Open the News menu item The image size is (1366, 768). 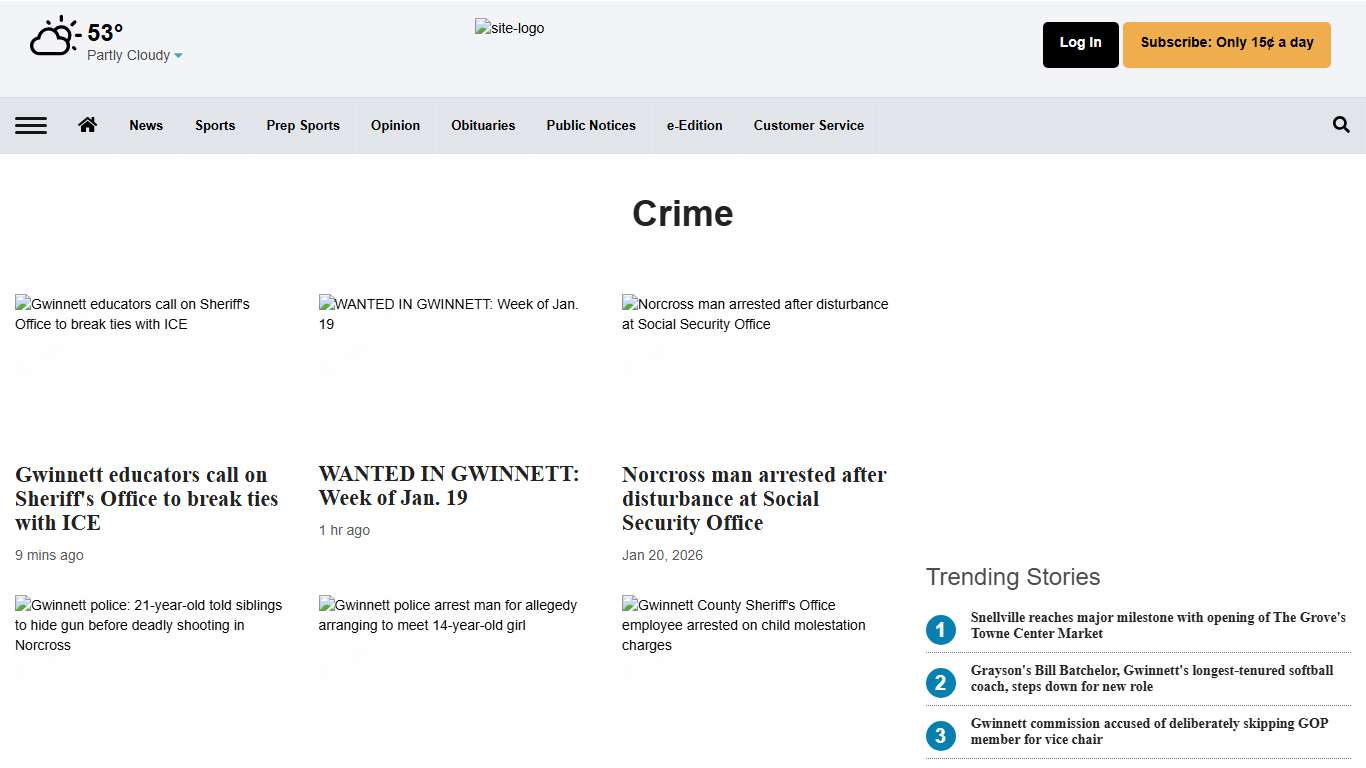146,125
